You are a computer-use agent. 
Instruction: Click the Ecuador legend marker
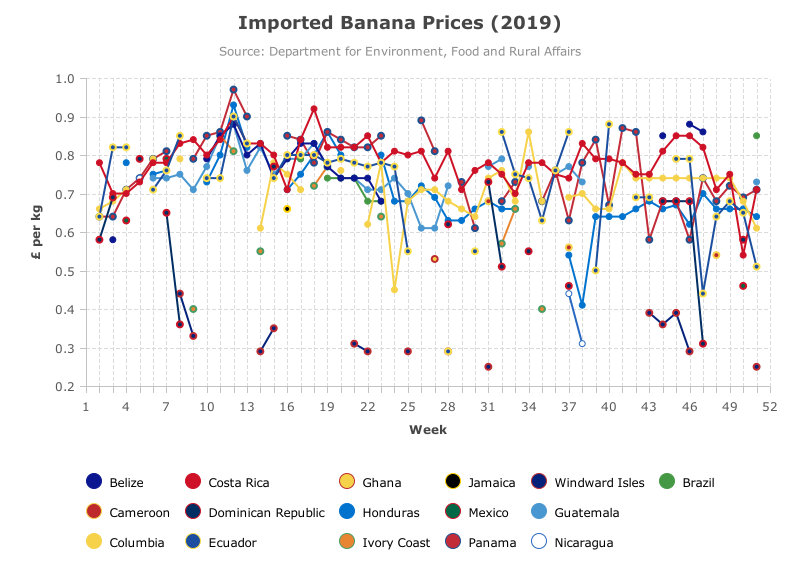click(193, 541)
